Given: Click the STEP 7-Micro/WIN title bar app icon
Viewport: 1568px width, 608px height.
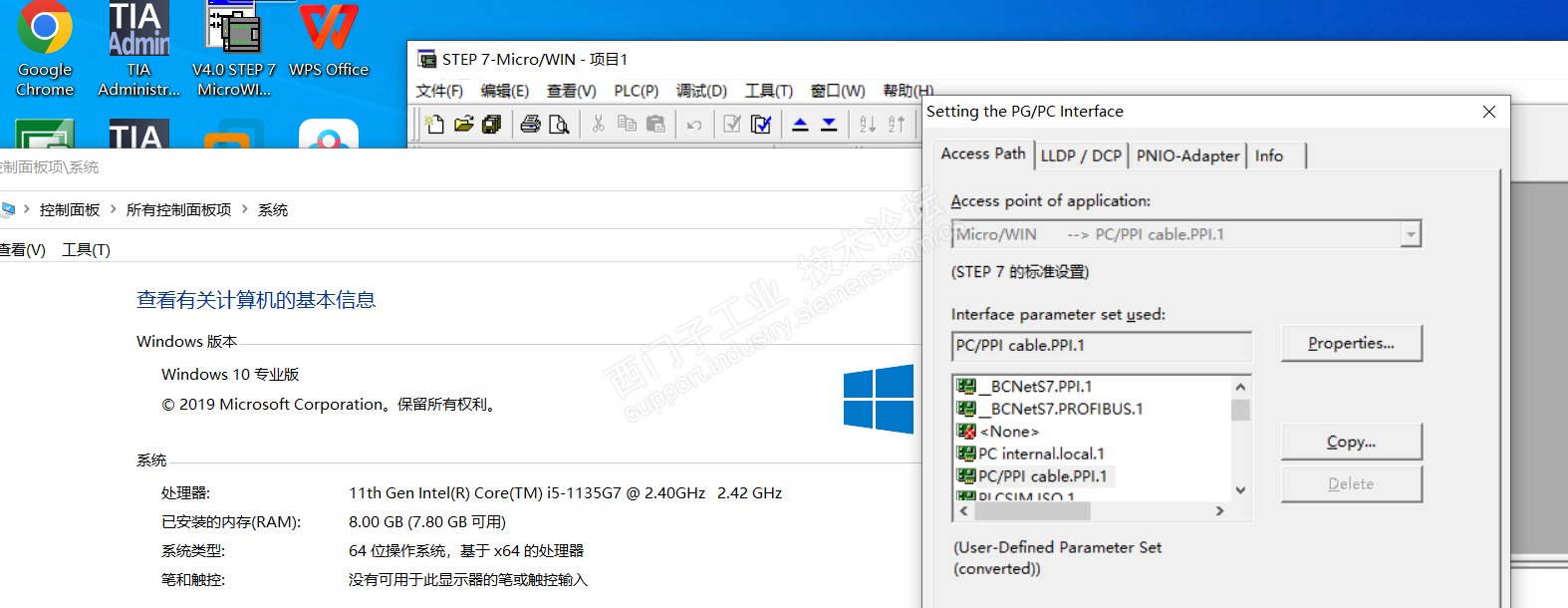Looking at the screenshot, I should (427, 59).
